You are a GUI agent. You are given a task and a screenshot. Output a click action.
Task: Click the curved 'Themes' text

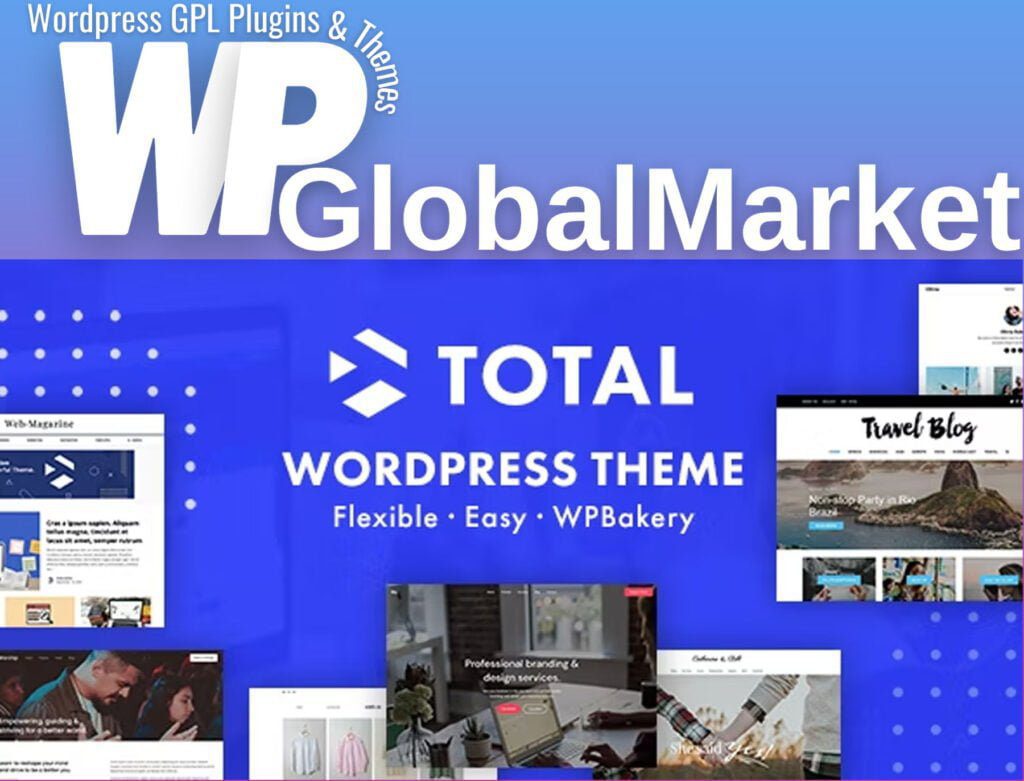376,67
